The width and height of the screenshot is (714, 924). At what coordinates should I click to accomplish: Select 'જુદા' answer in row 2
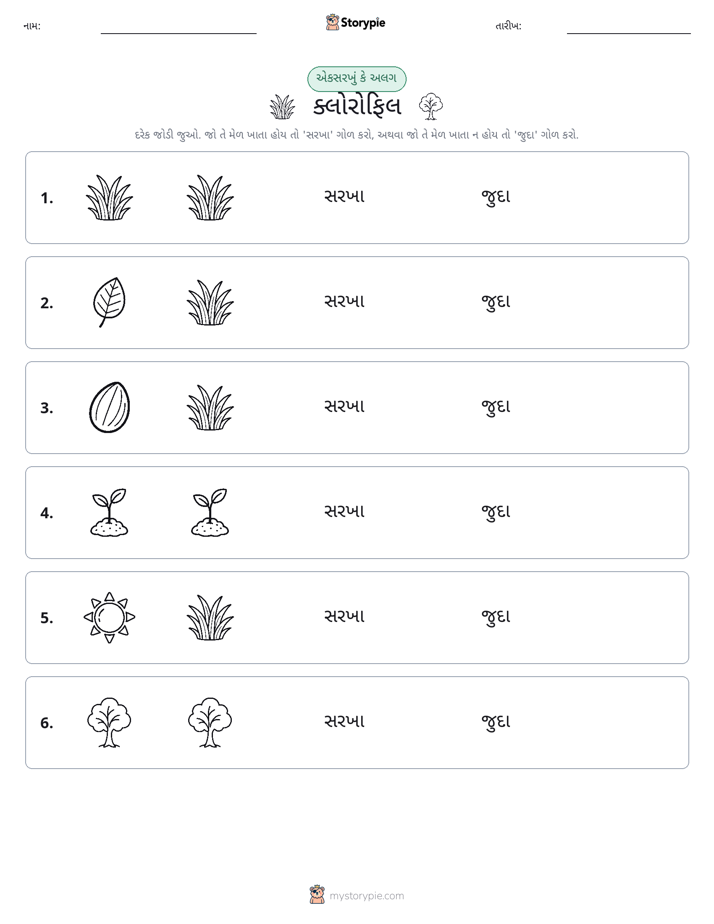click(x=496, y=302)
